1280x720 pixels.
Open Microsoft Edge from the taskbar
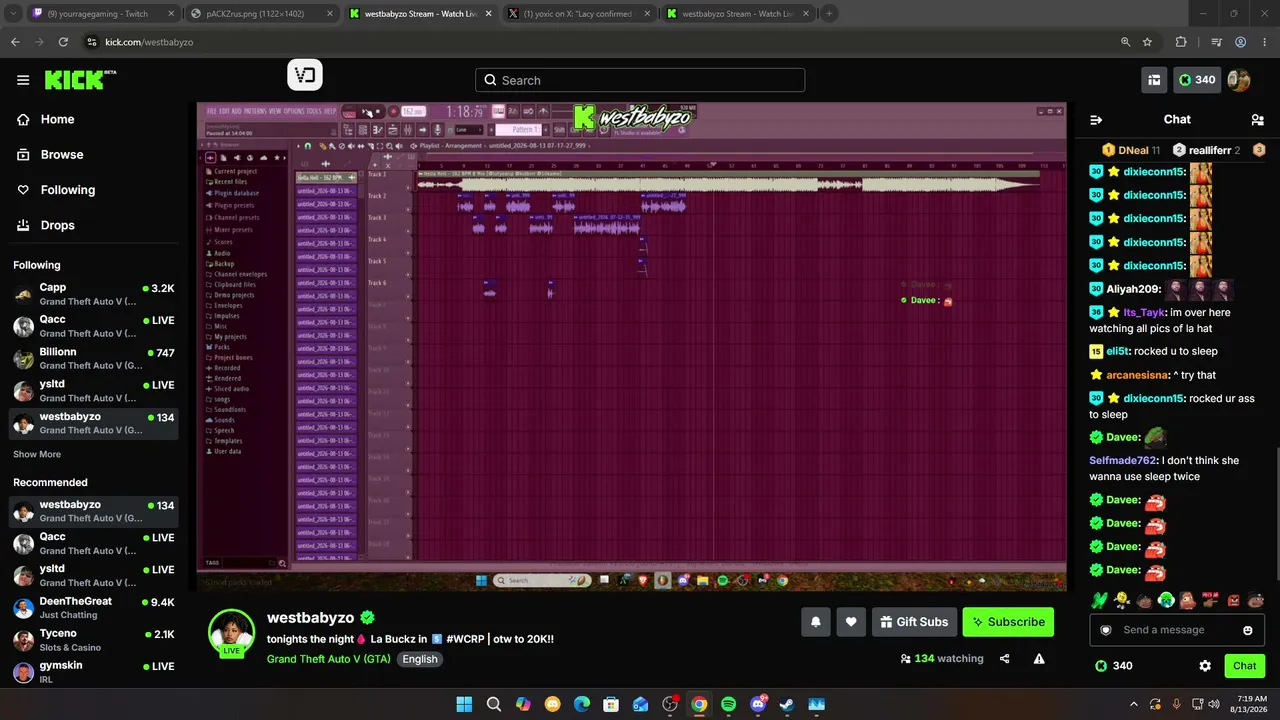pyautogui.click(x=581, y=704)
